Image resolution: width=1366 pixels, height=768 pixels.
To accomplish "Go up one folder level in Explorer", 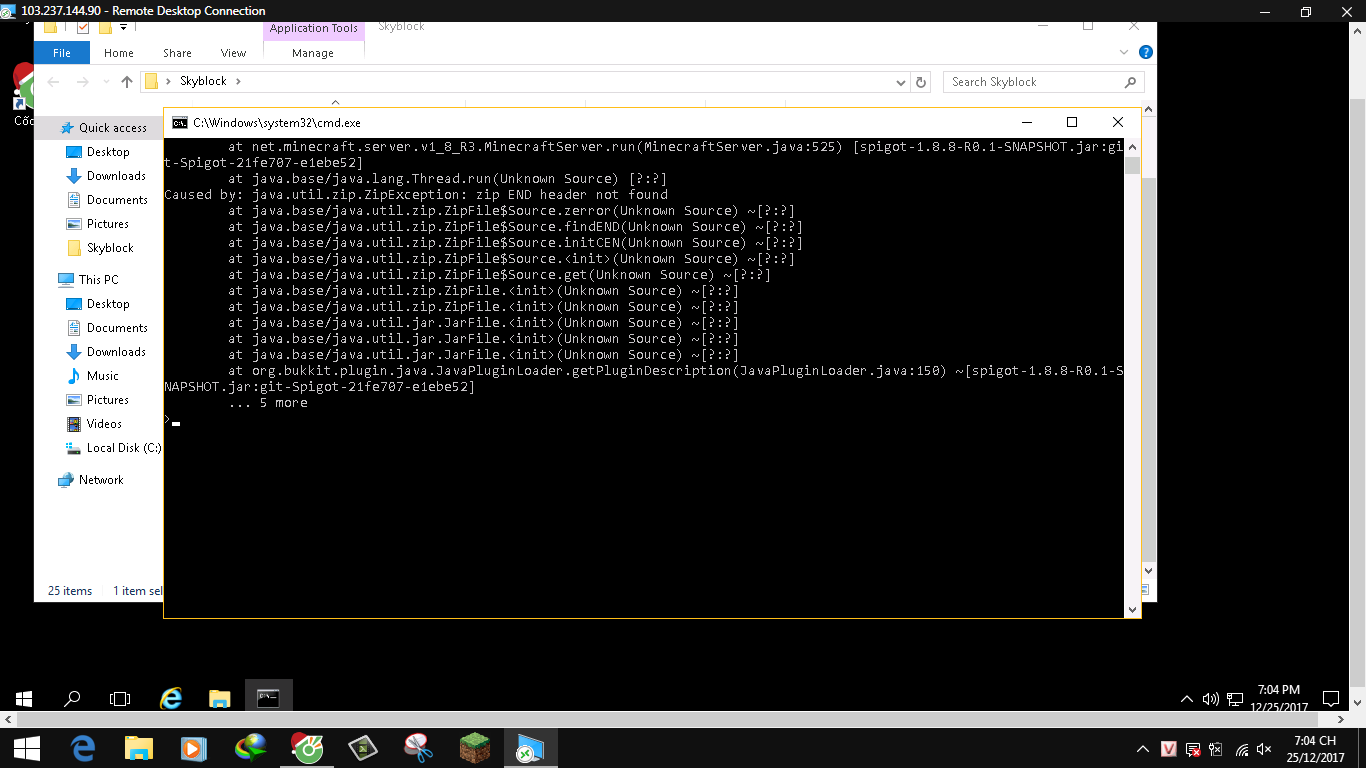I will click(127, 82).
